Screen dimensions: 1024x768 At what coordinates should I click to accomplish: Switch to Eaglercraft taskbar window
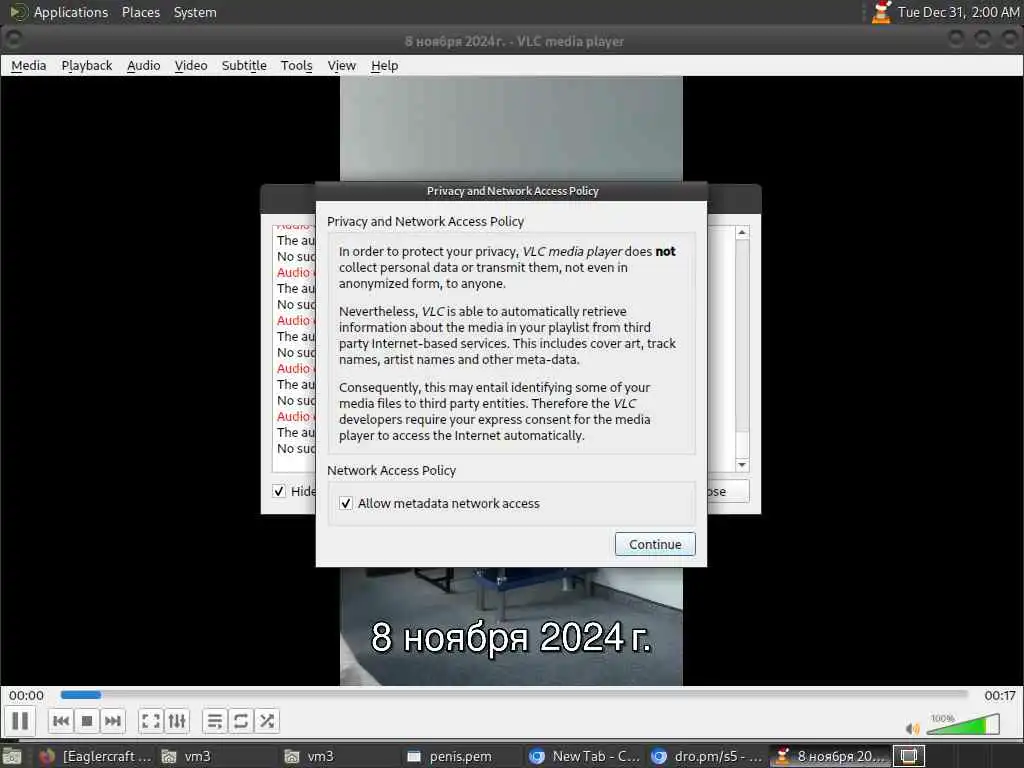(x=95, y=756)
